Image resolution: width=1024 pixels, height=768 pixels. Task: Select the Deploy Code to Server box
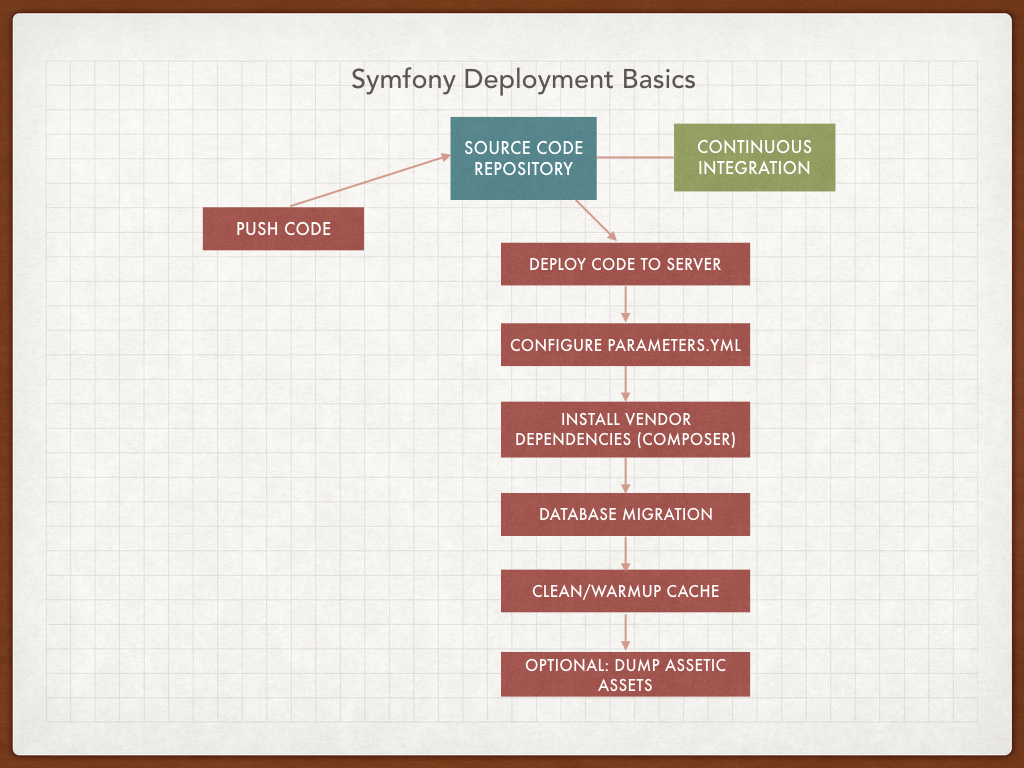coord(625,264)
